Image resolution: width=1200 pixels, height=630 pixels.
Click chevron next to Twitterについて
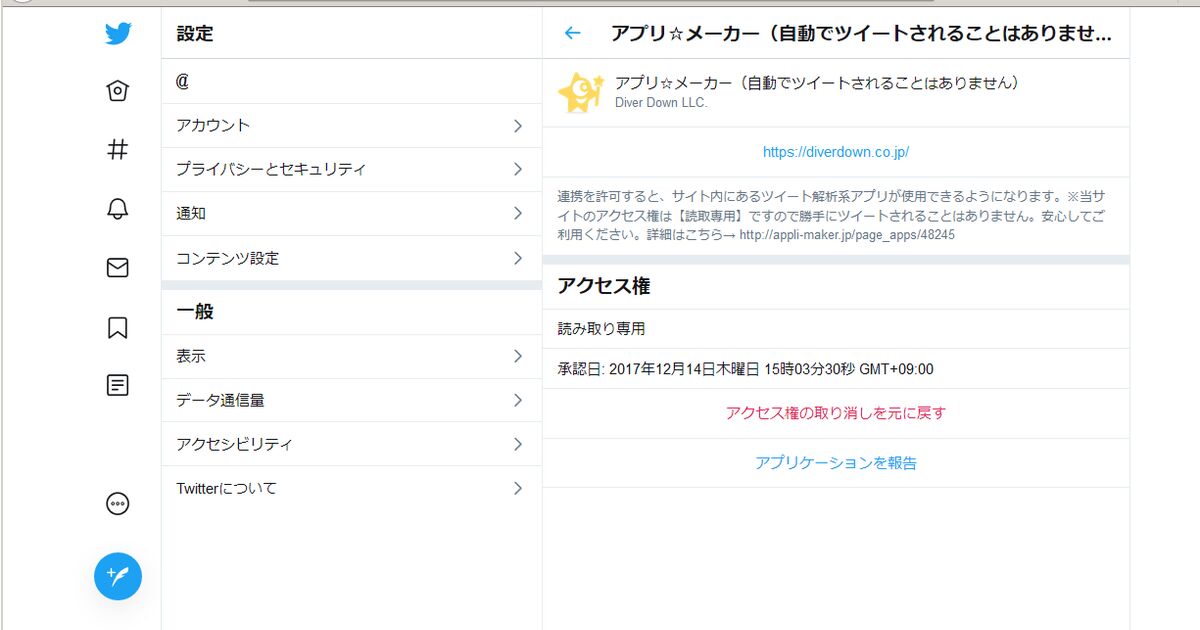click(x=518, y=488)
